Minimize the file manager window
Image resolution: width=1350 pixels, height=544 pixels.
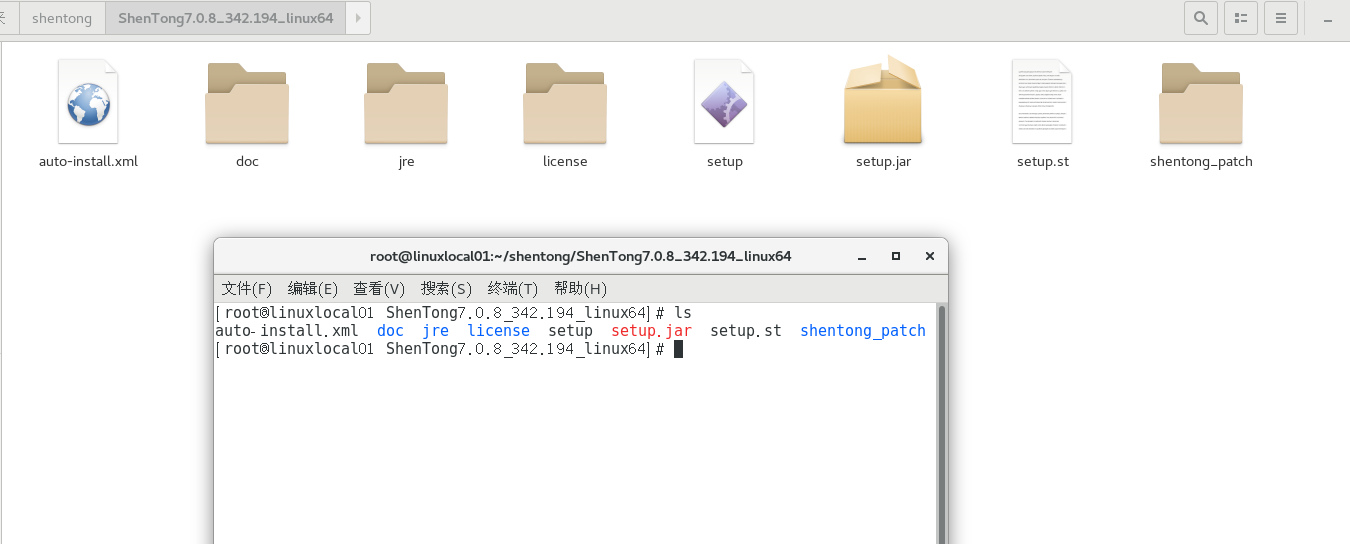click(x=1328, y=18)
